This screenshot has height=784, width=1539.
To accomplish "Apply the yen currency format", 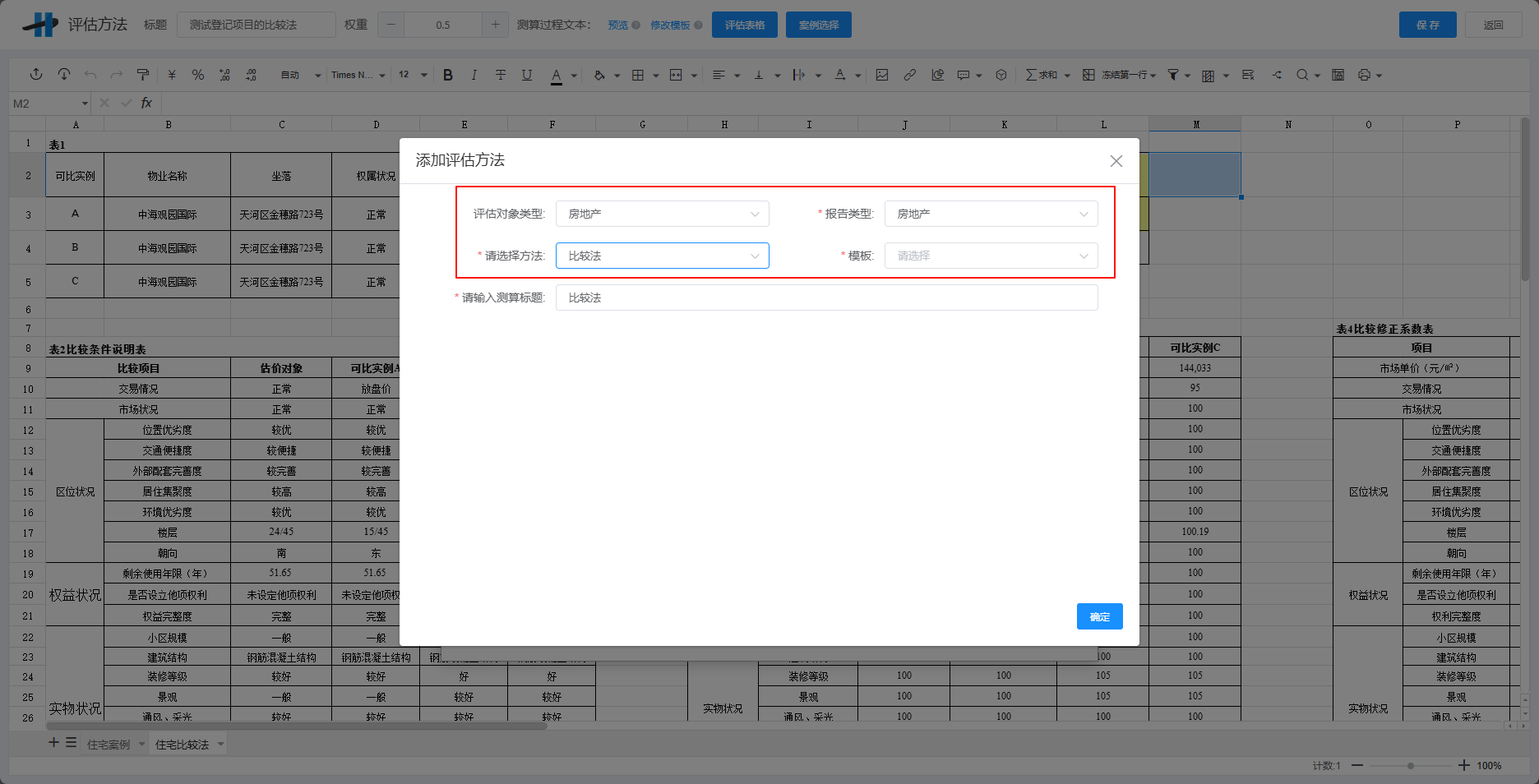I will [172, 75].
